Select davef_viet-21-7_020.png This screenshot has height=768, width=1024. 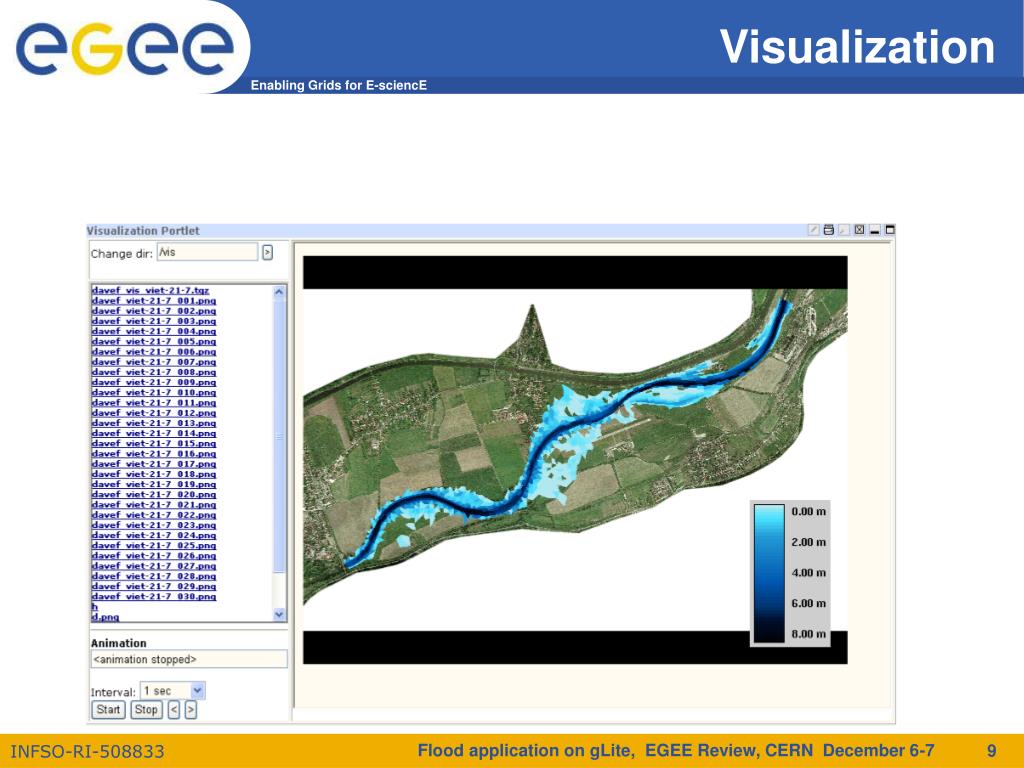pyautogui.click(x=153, y=494)
